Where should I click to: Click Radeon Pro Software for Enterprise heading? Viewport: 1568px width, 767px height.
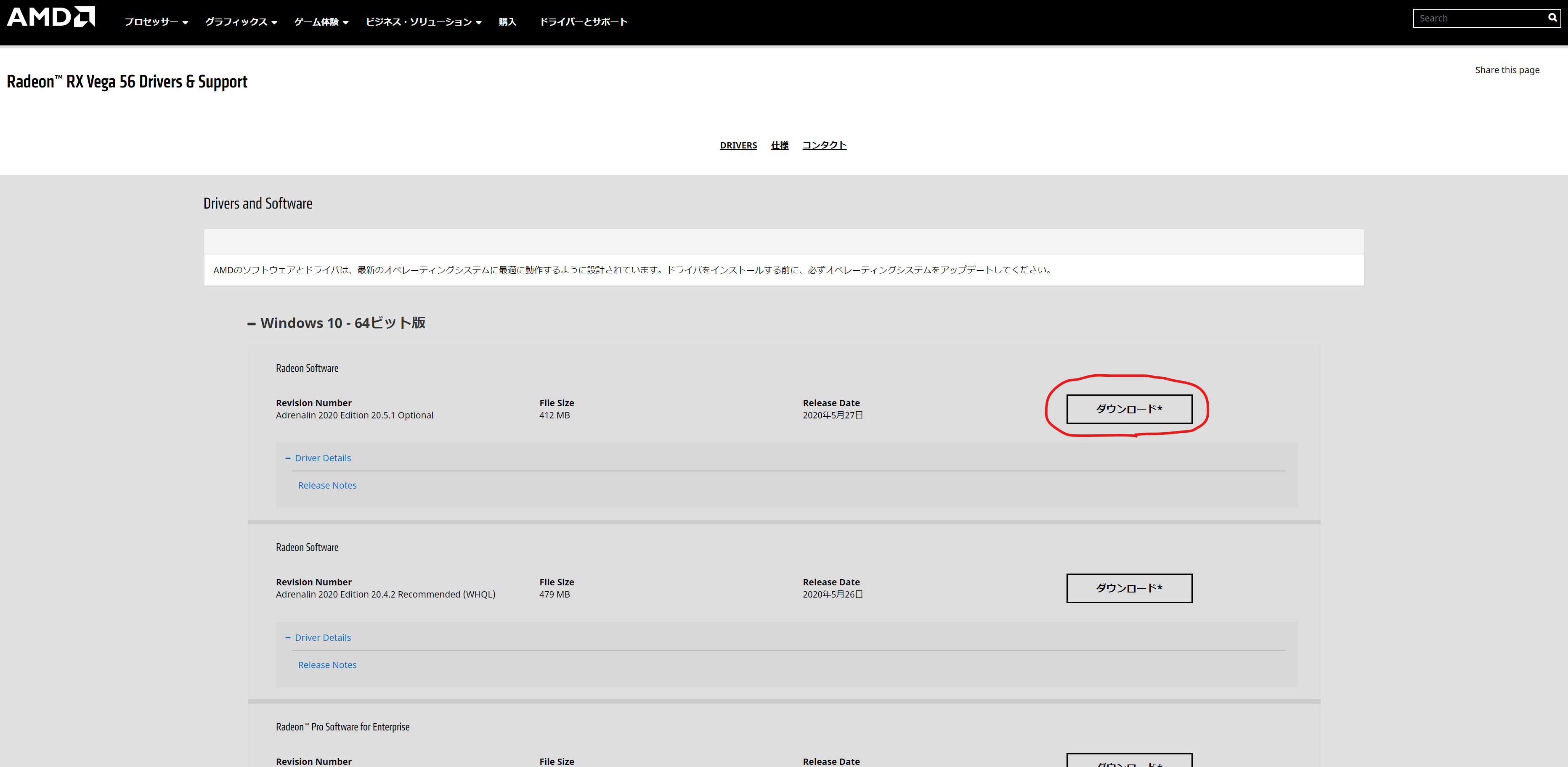(x=343, y=727)
